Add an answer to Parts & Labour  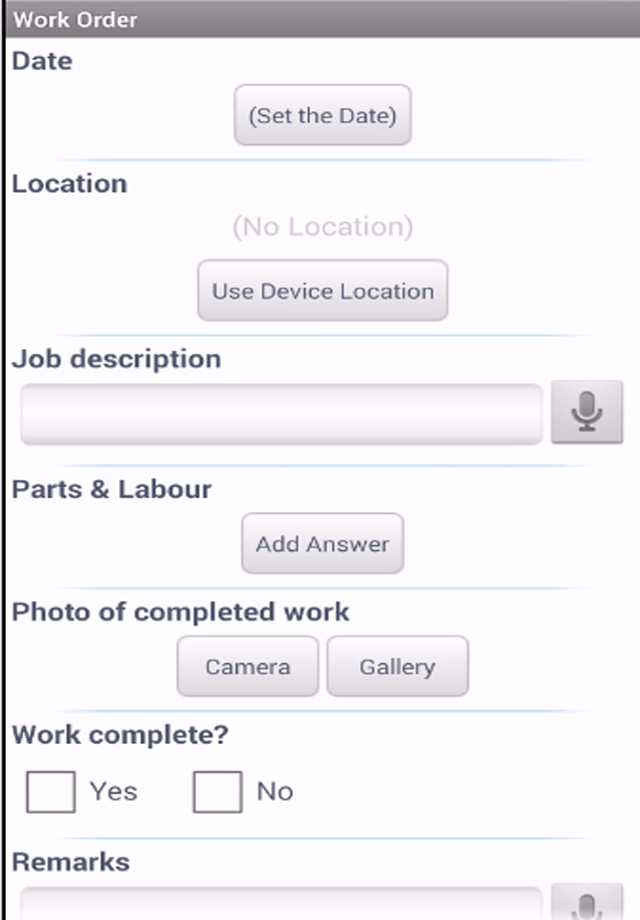point(323,543)
